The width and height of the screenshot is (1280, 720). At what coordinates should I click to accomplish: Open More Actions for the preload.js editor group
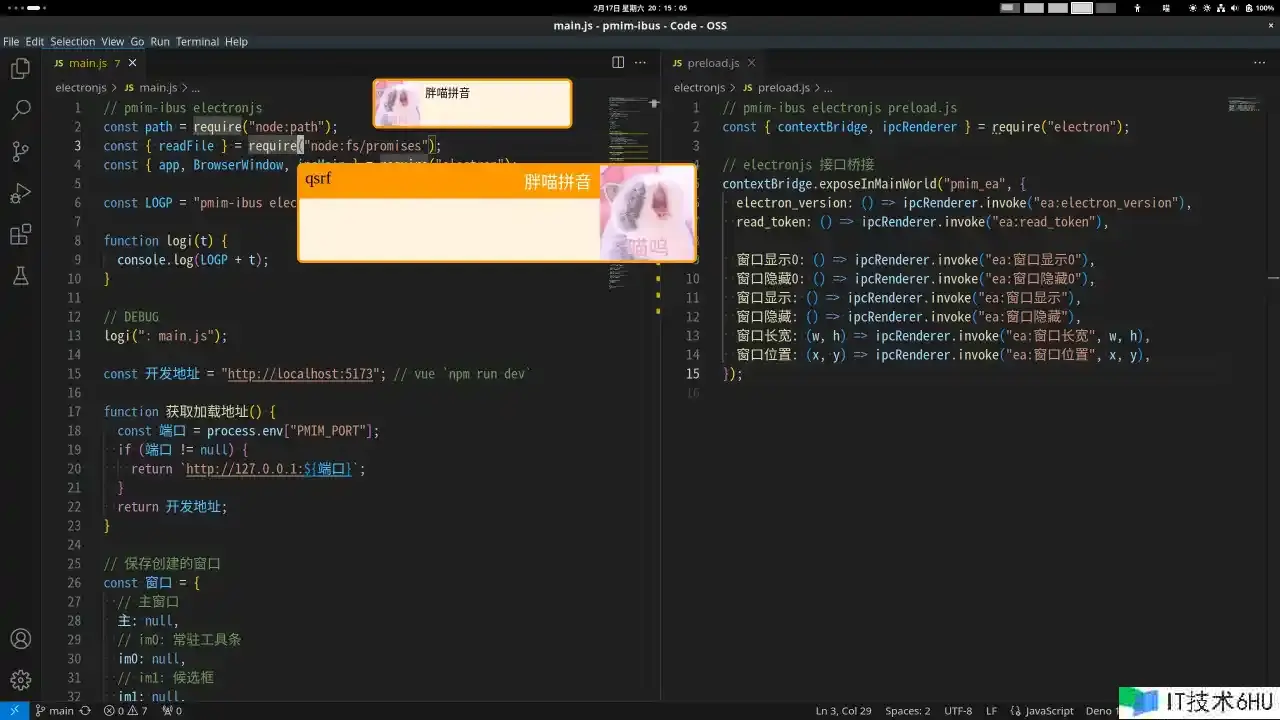point(1259,62)
